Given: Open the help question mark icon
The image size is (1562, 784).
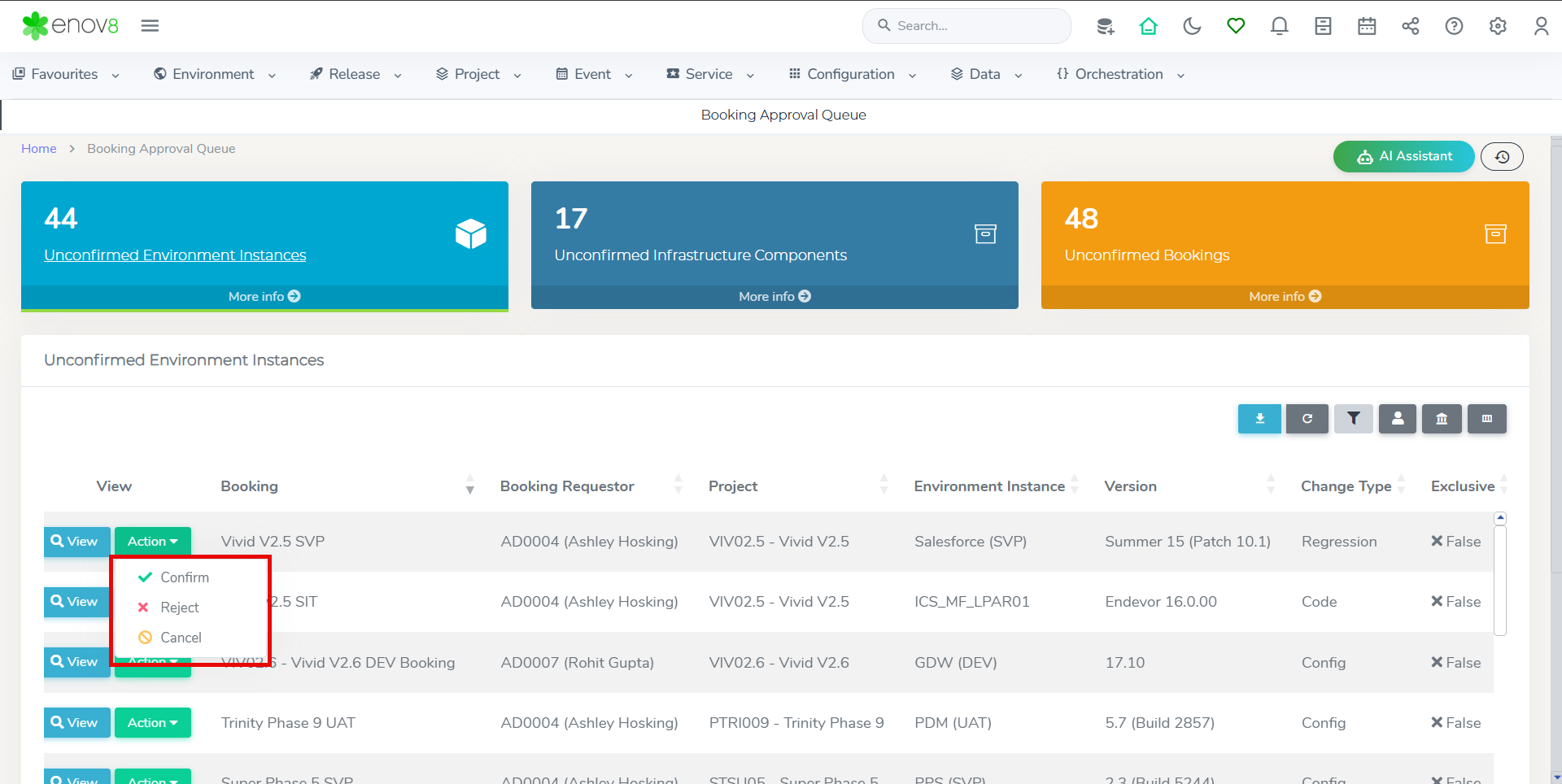Looking at the screenshot, I should (1454, 26).
